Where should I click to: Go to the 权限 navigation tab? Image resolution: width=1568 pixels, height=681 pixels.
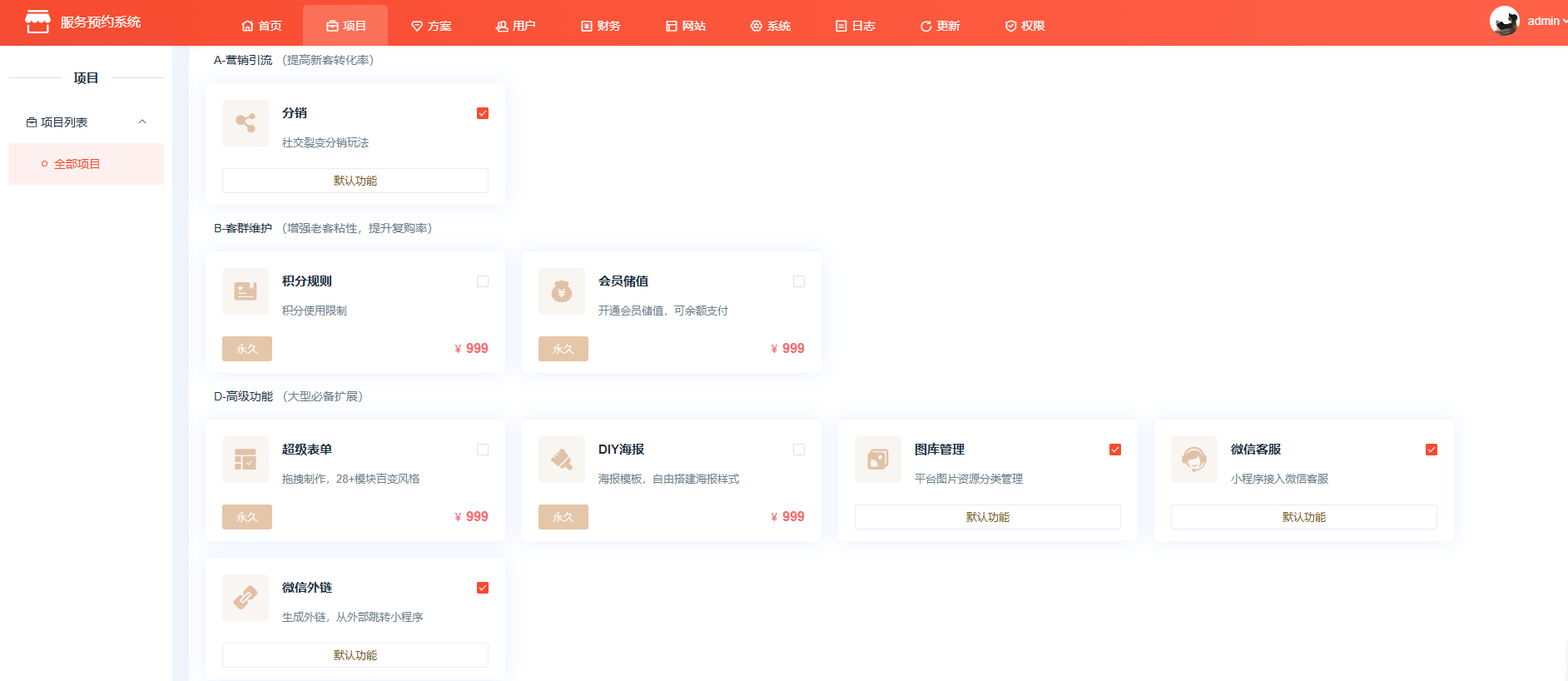(x=1025, y=26)
